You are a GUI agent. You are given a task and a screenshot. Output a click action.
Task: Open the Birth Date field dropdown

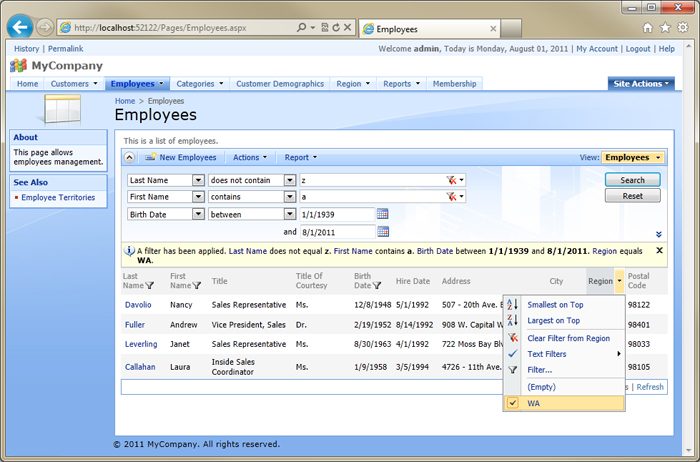click(198, 214)
